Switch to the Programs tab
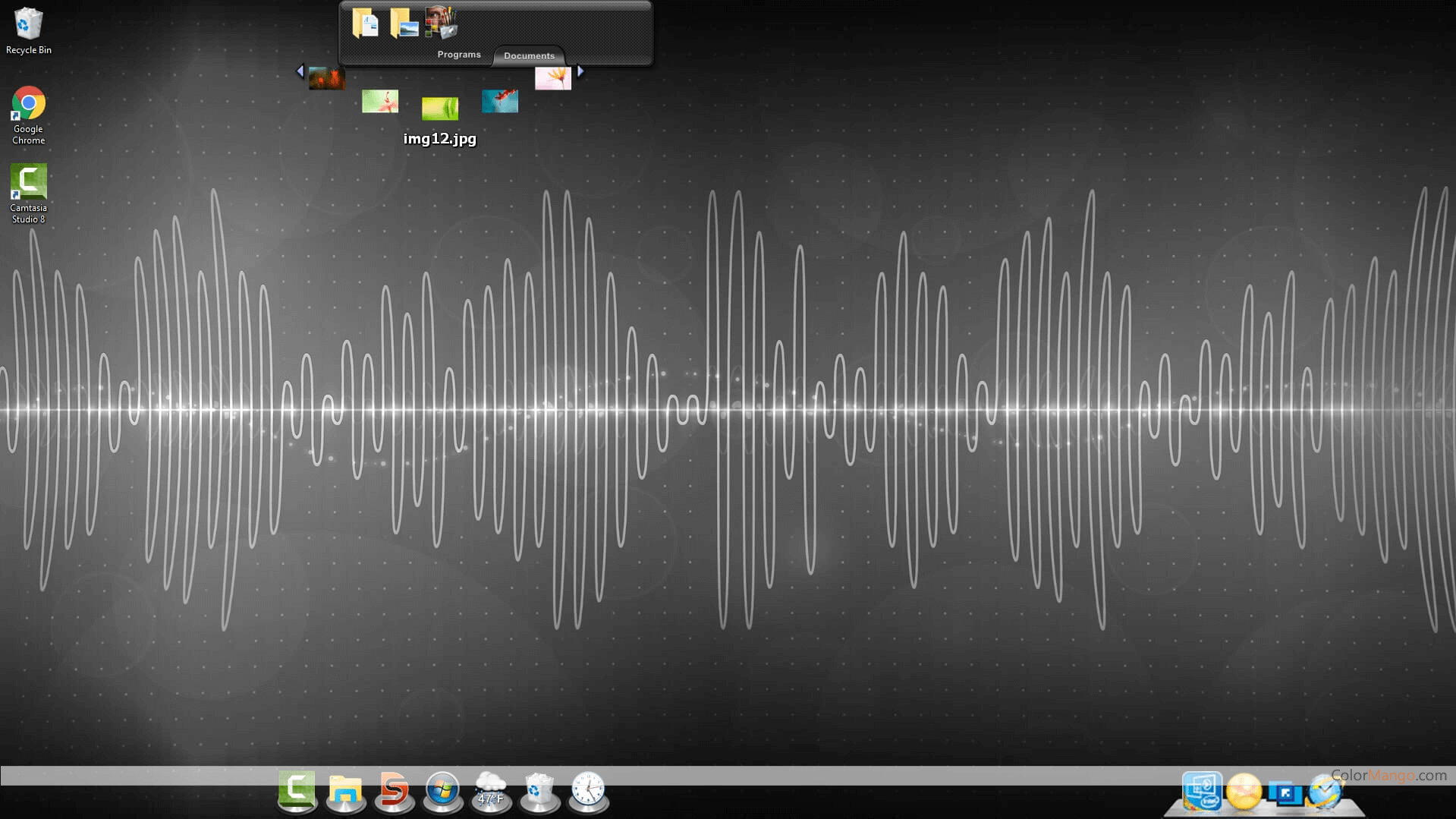 (458, 55)
